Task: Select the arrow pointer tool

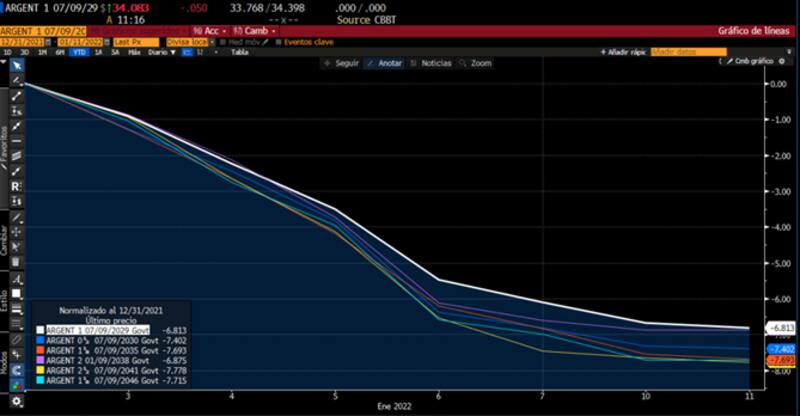Action: pyautogui.click(x=16, y=65)
